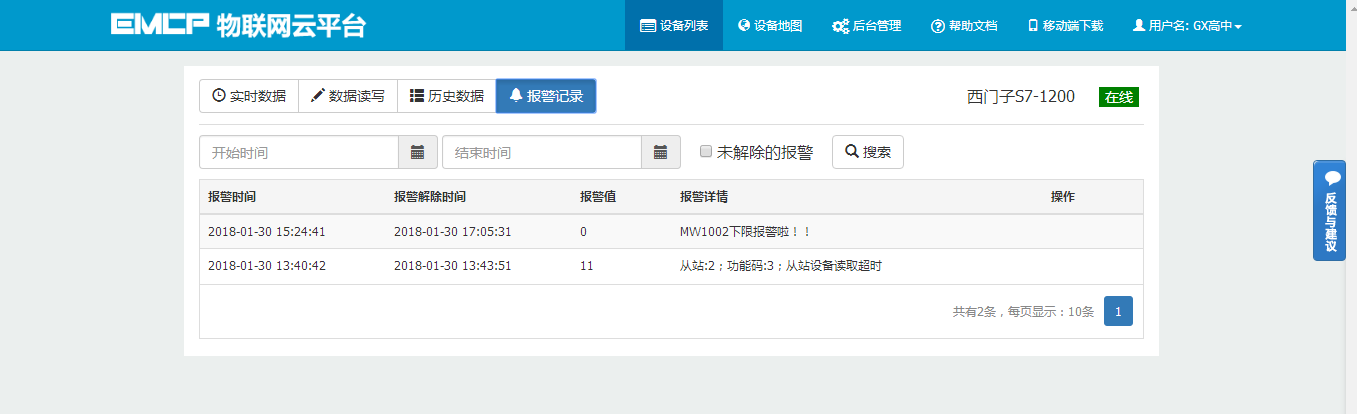Image resolution: width=1357 pixels, height=414 pixels.
Task: Click the 报警解除时间 column header
Action: [x=430, y=197]
